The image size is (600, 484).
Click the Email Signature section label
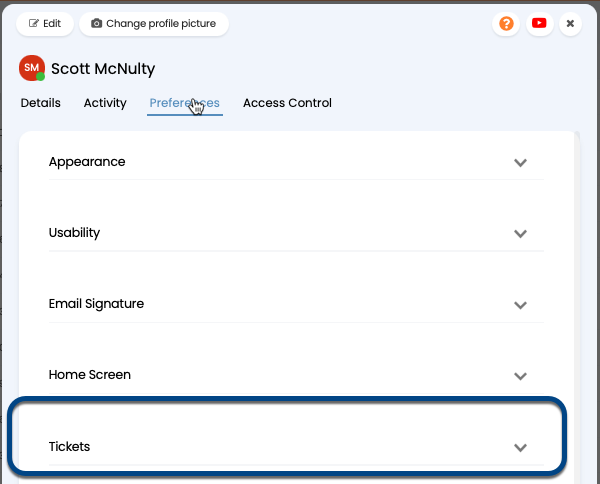click(96, 303)
